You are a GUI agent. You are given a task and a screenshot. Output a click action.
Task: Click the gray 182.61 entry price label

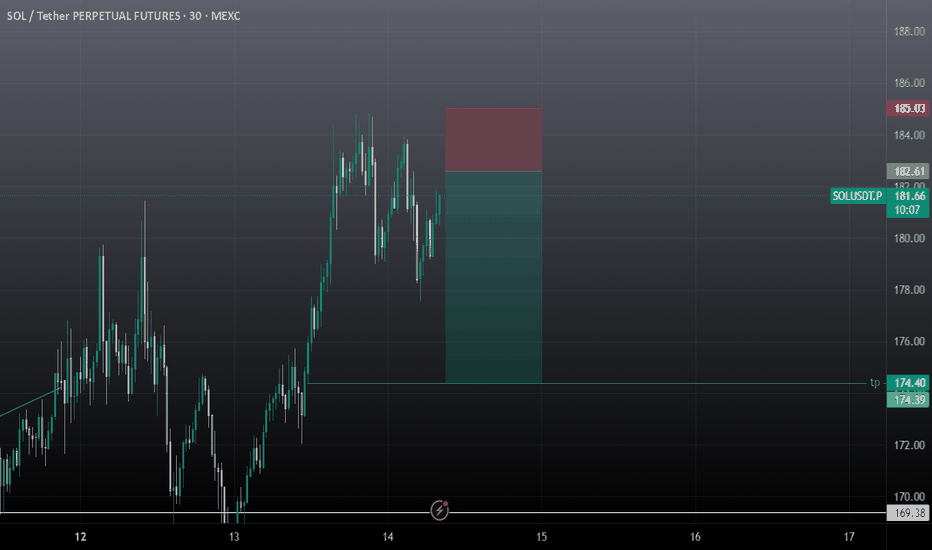pos(908,171)
